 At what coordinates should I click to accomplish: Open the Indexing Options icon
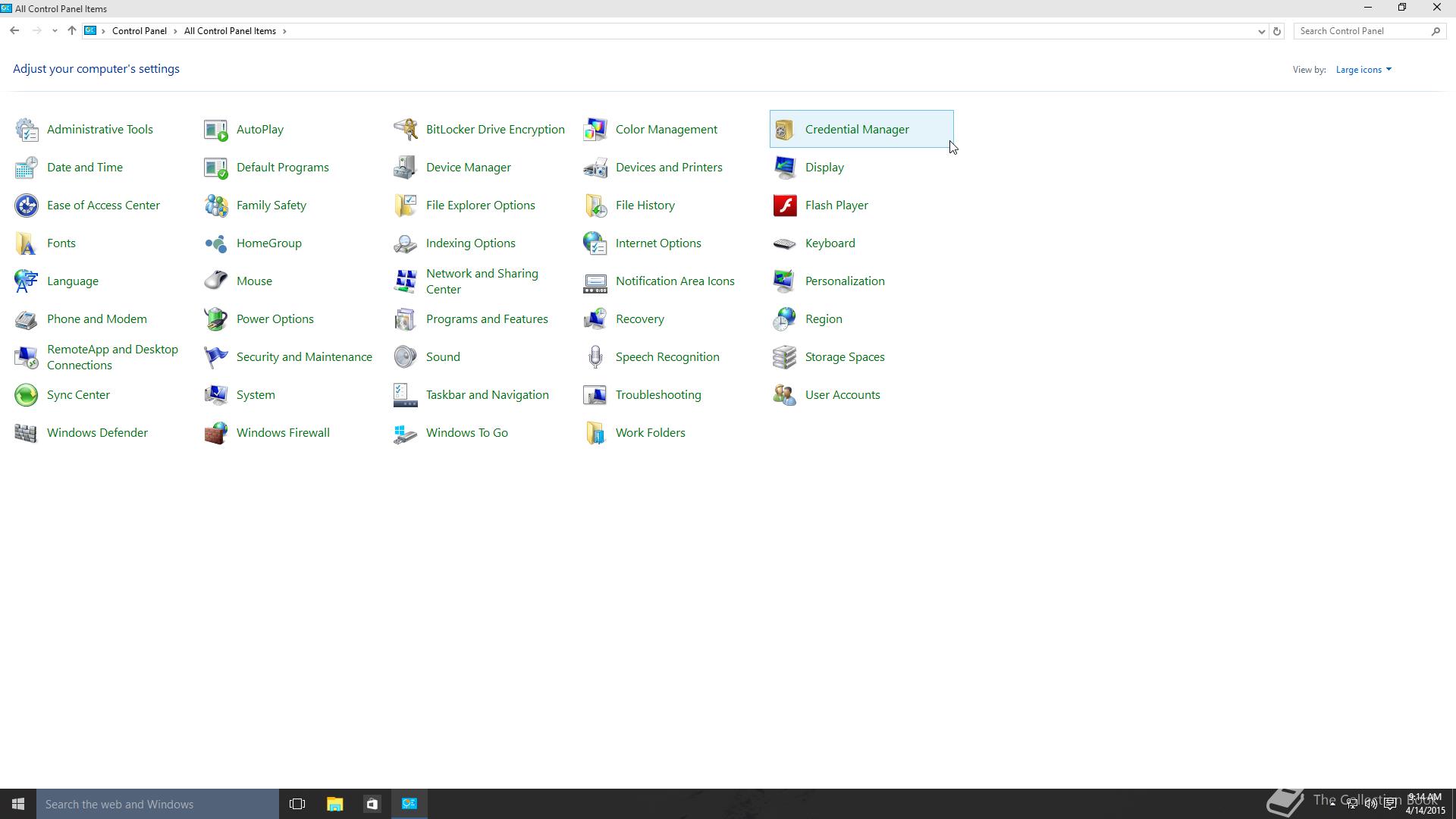(406, 243)
